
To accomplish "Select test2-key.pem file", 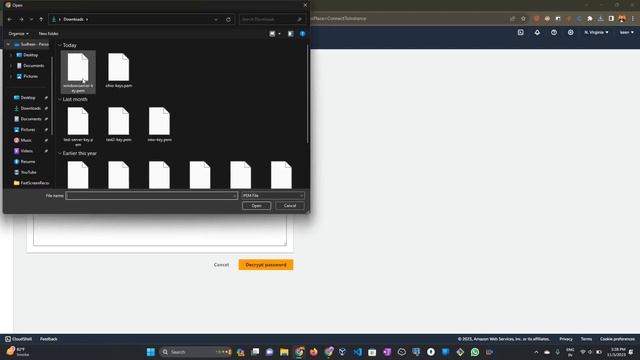I will 119,124.
